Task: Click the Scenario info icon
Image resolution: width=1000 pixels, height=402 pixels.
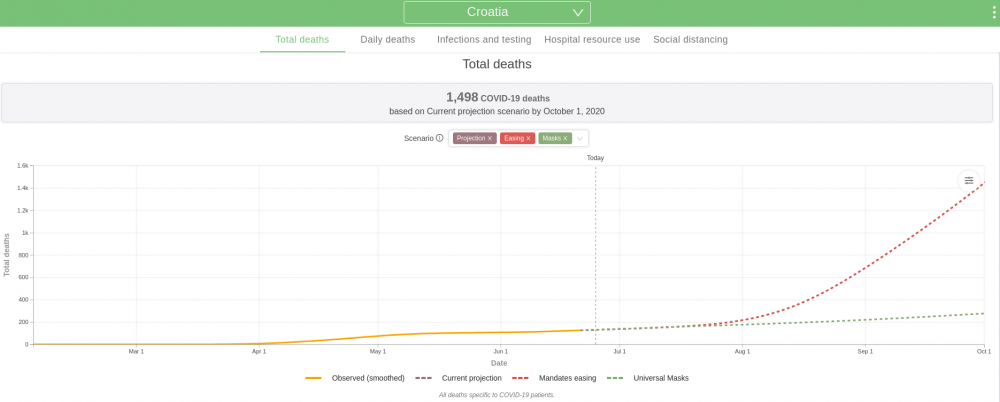Action: tap(439, 138)
